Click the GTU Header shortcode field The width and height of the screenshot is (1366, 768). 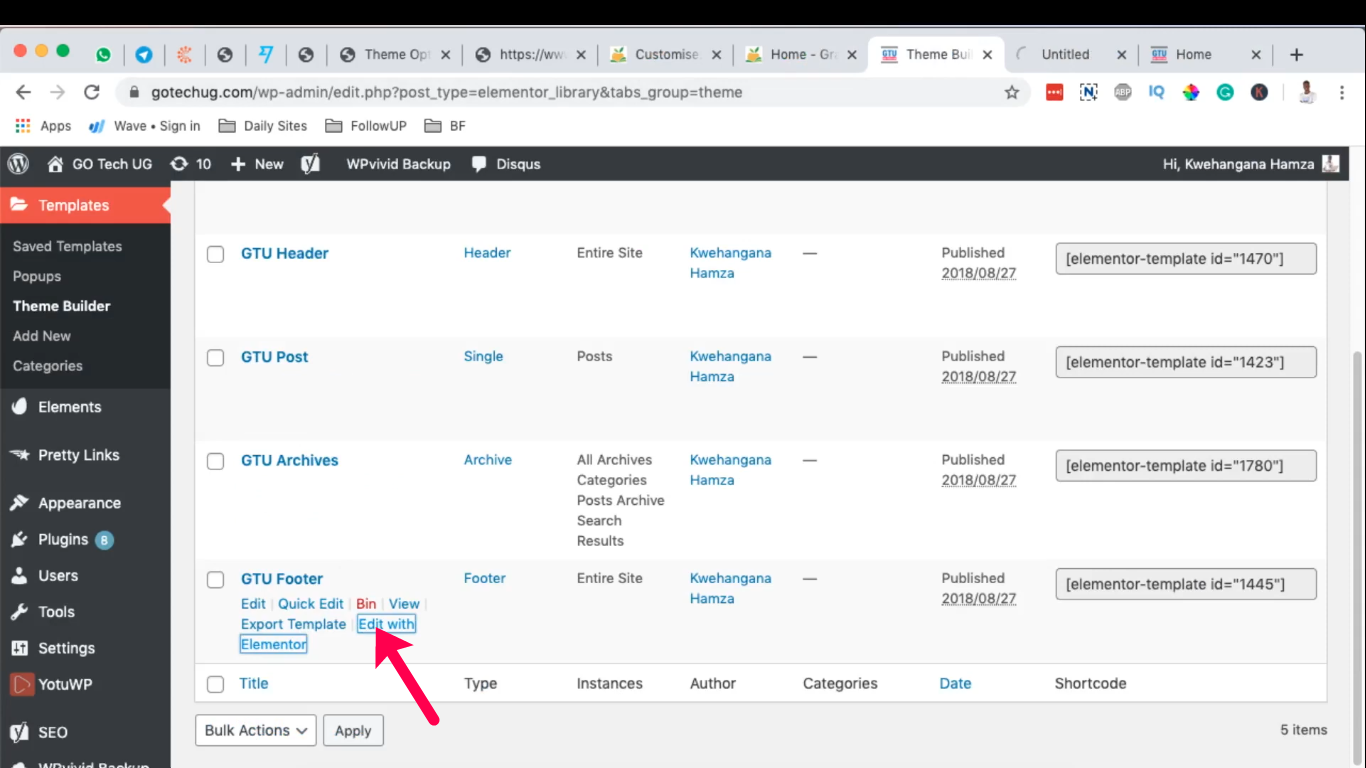(x=1186, y=259)
